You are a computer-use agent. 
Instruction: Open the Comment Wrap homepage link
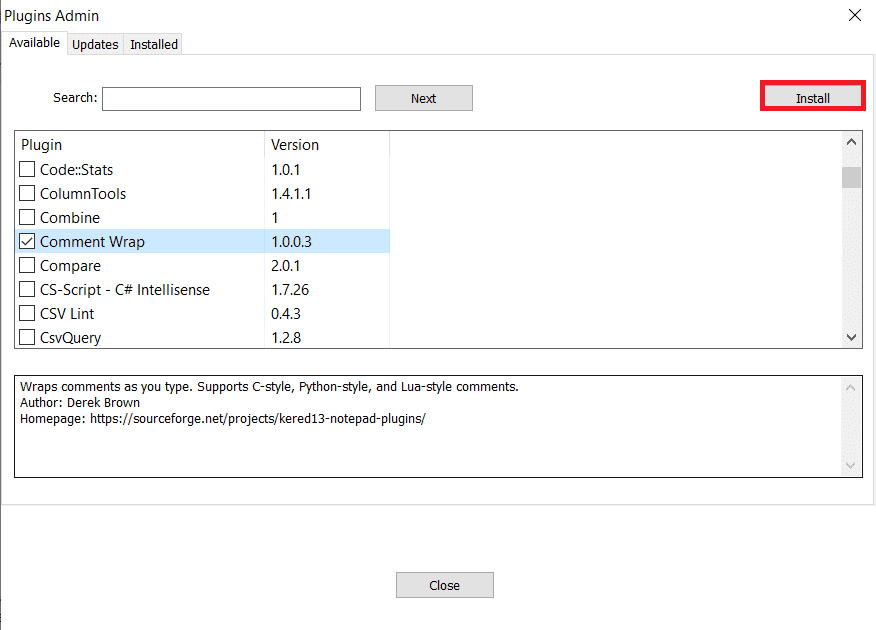(x=262, y=418)
